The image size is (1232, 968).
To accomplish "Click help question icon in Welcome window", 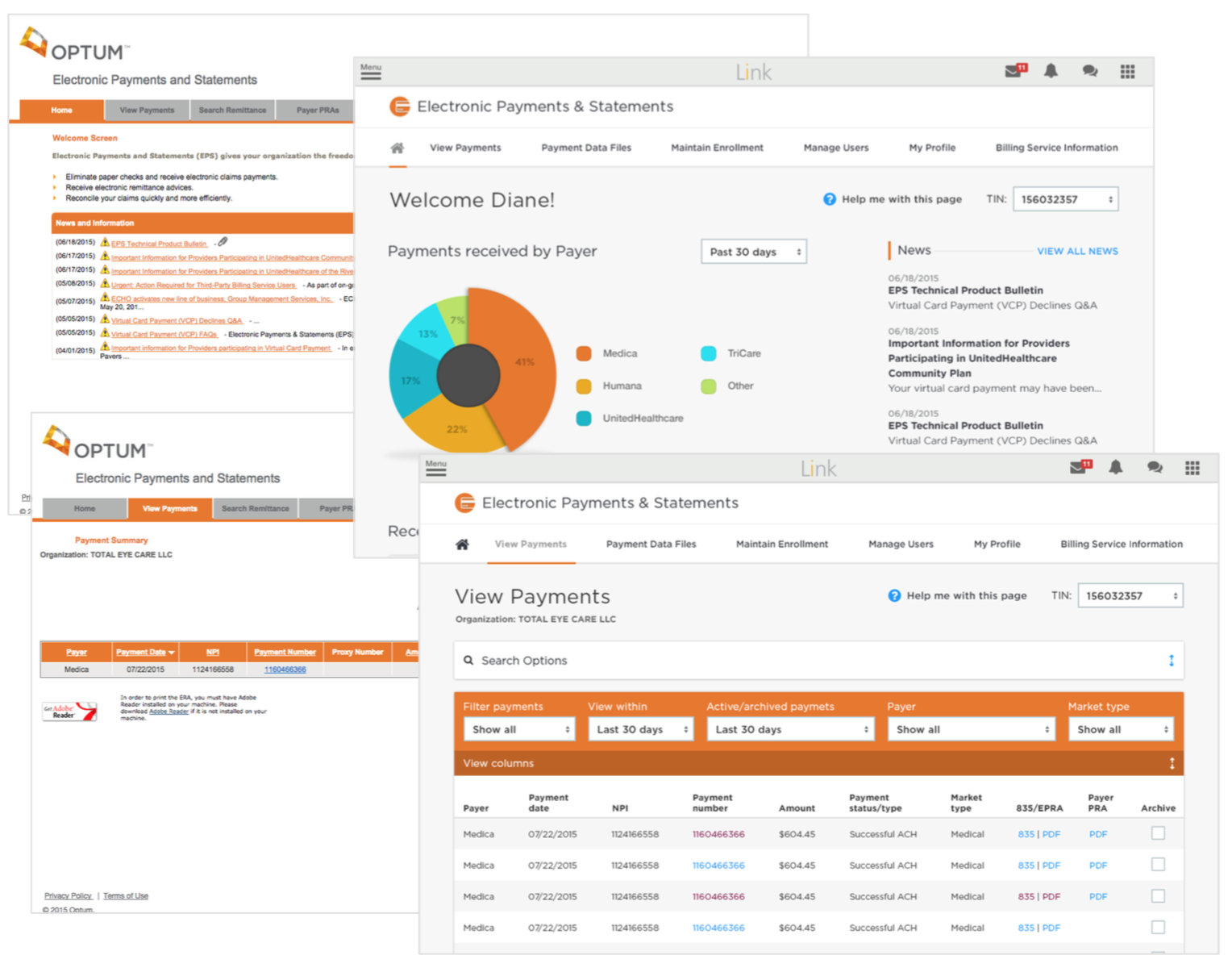I will (829, 199).
